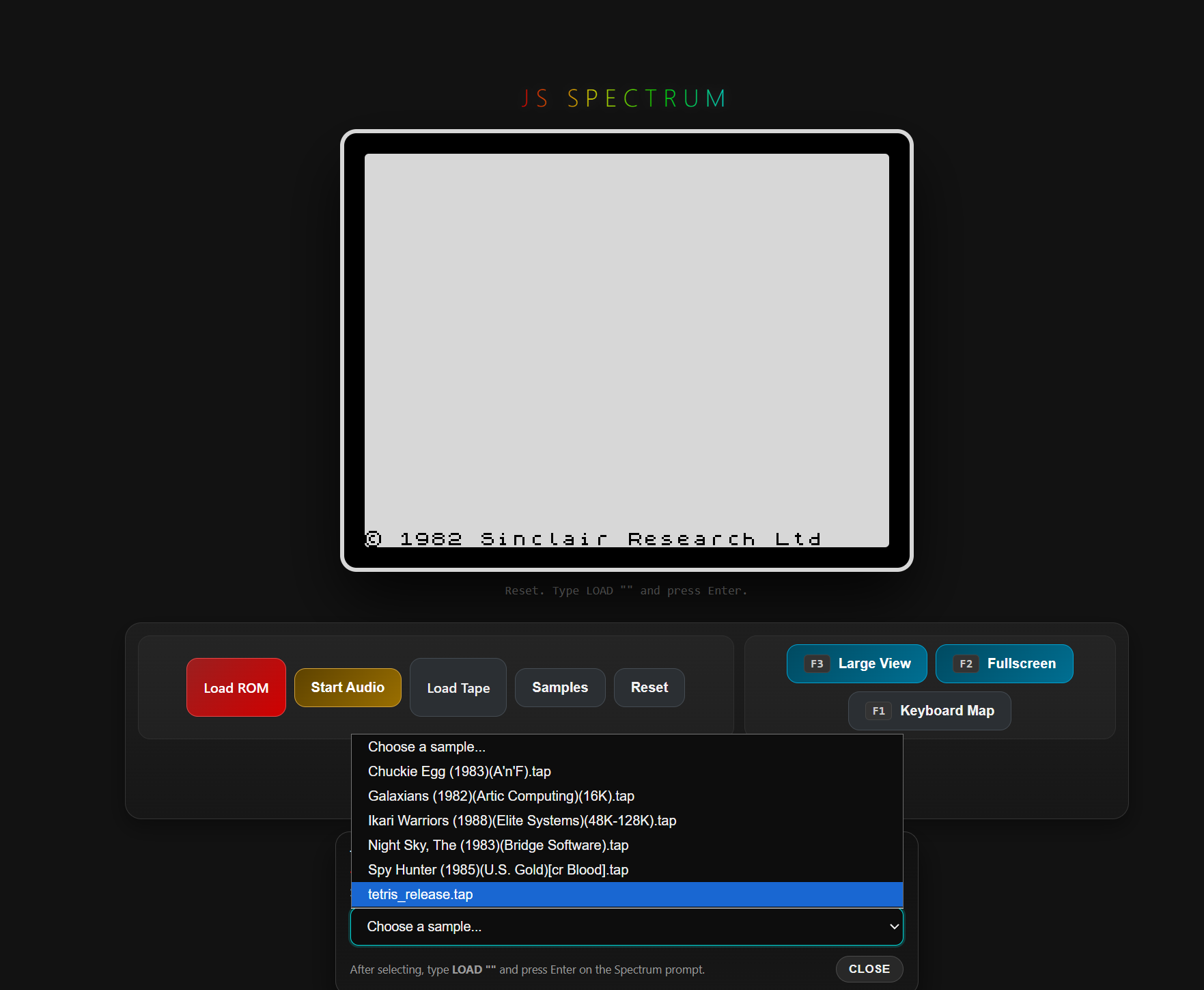The width and height of the screenshot is (1204, 990).
Task: Click the Load ROM button
Action: [x=236, y=687]
